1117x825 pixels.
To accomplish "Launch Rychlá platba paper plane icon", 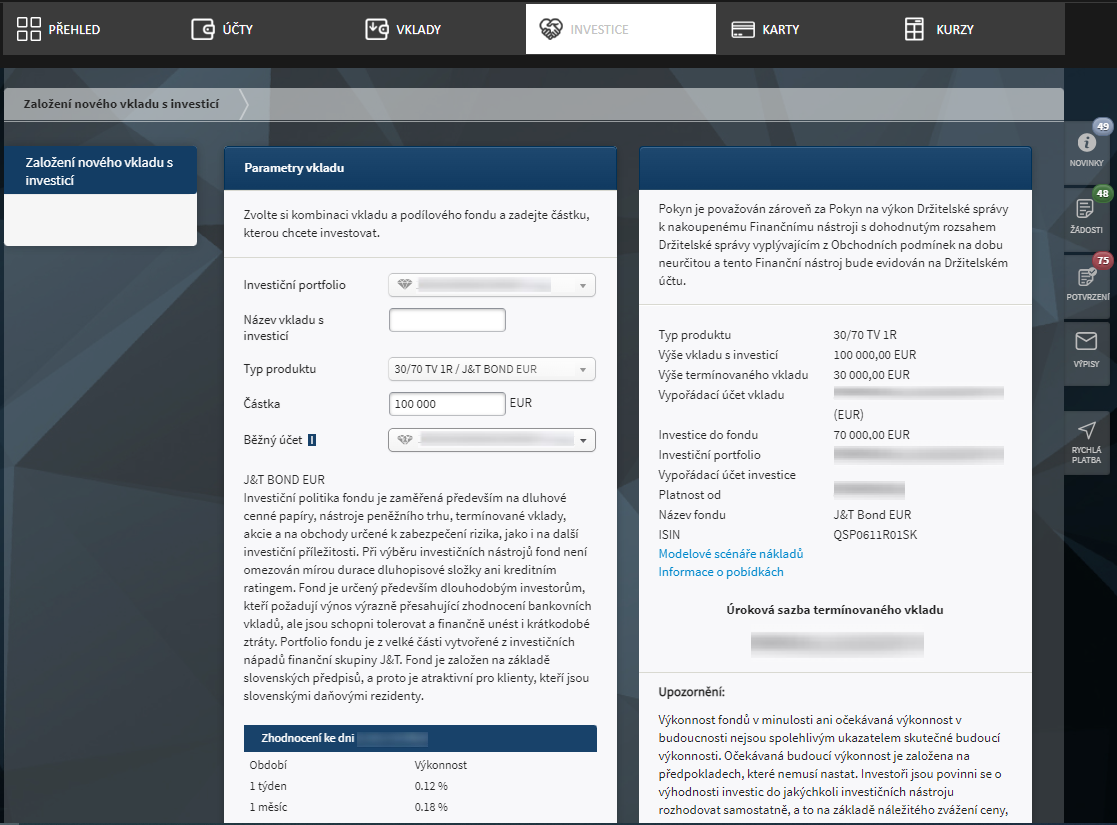I will 1086,431.
